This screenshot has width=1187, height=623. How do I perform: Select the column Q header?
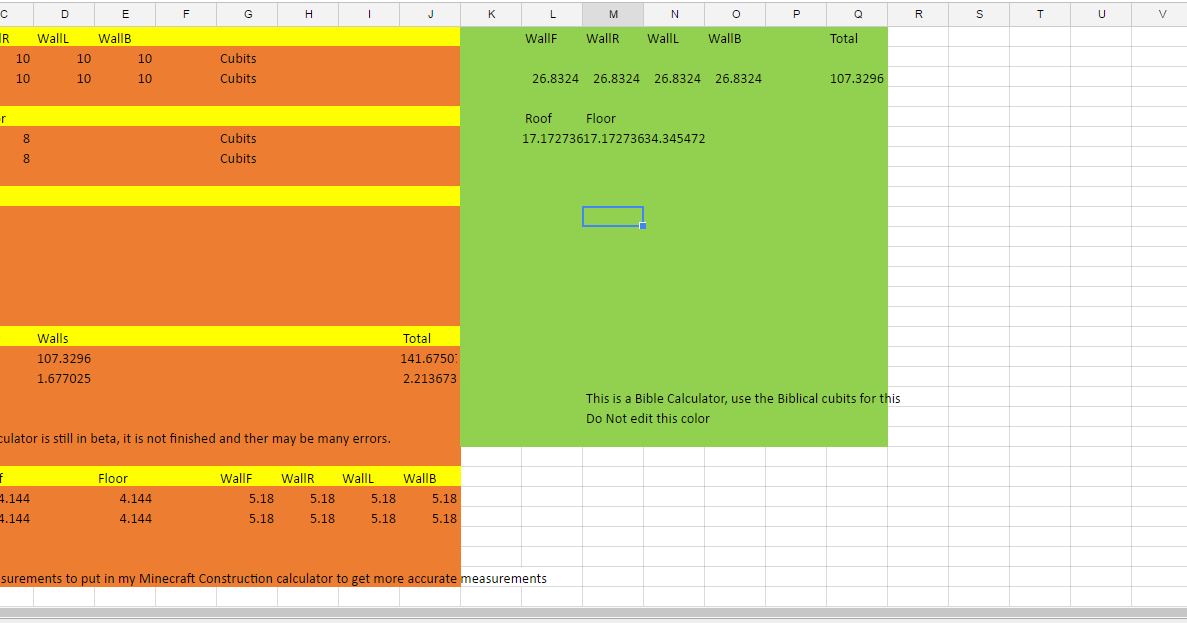tap(857, 14)
